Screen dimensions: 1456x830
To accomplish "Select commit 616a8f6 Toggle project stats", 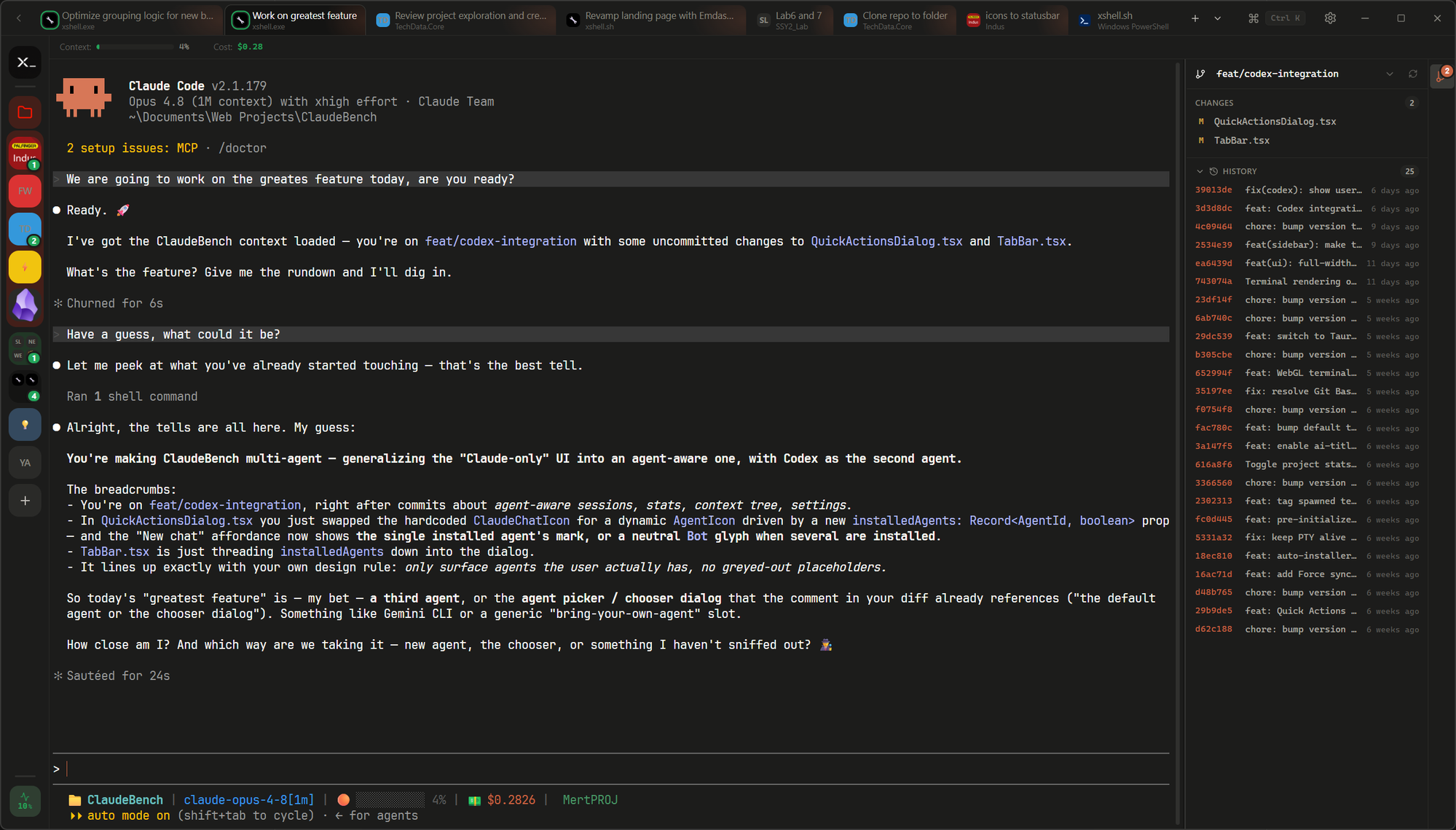I will pyautogui.click(x=1306, y=464).
